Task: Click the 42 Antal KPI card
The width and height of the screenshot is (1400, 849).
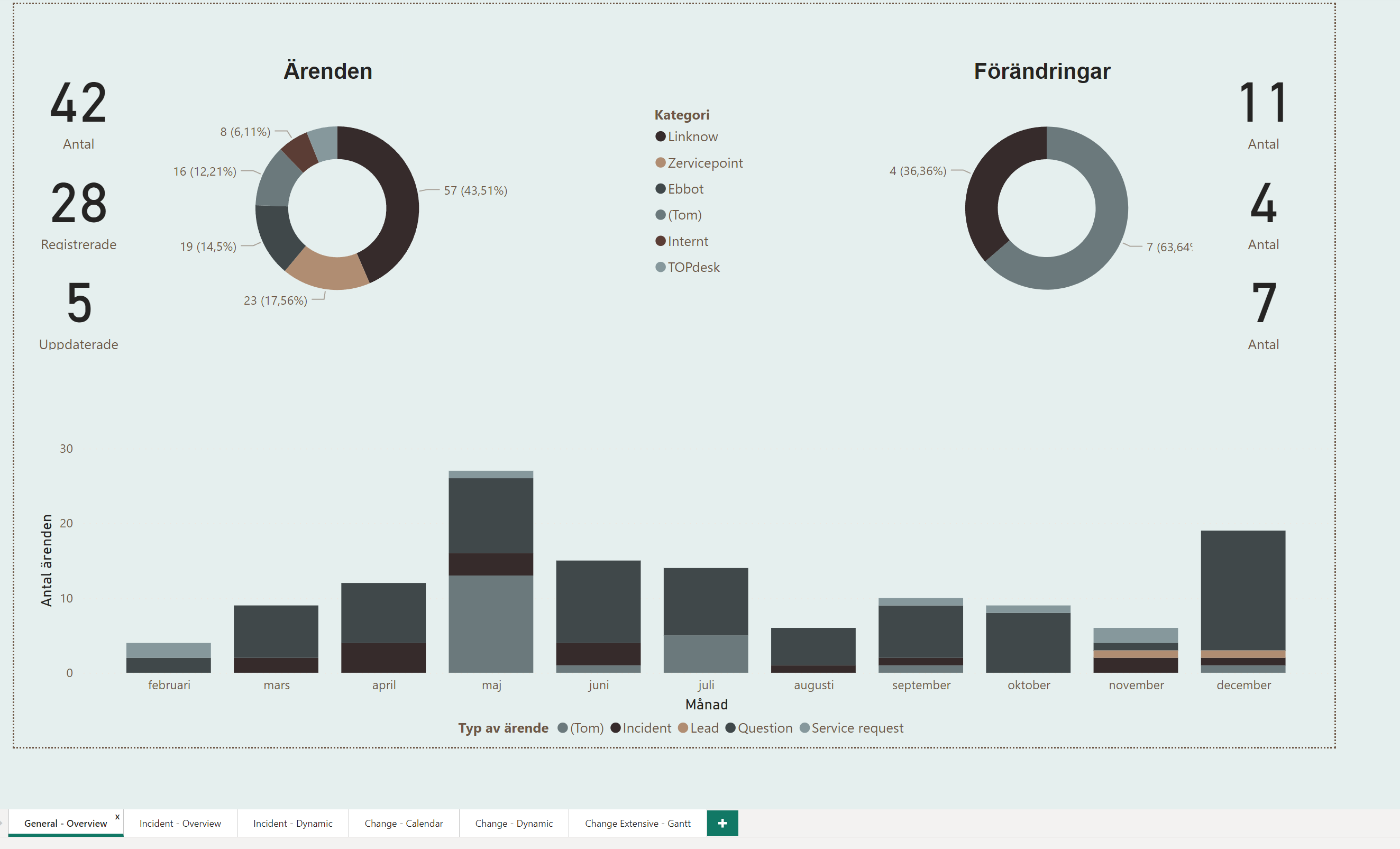Action: coord(78,114)
